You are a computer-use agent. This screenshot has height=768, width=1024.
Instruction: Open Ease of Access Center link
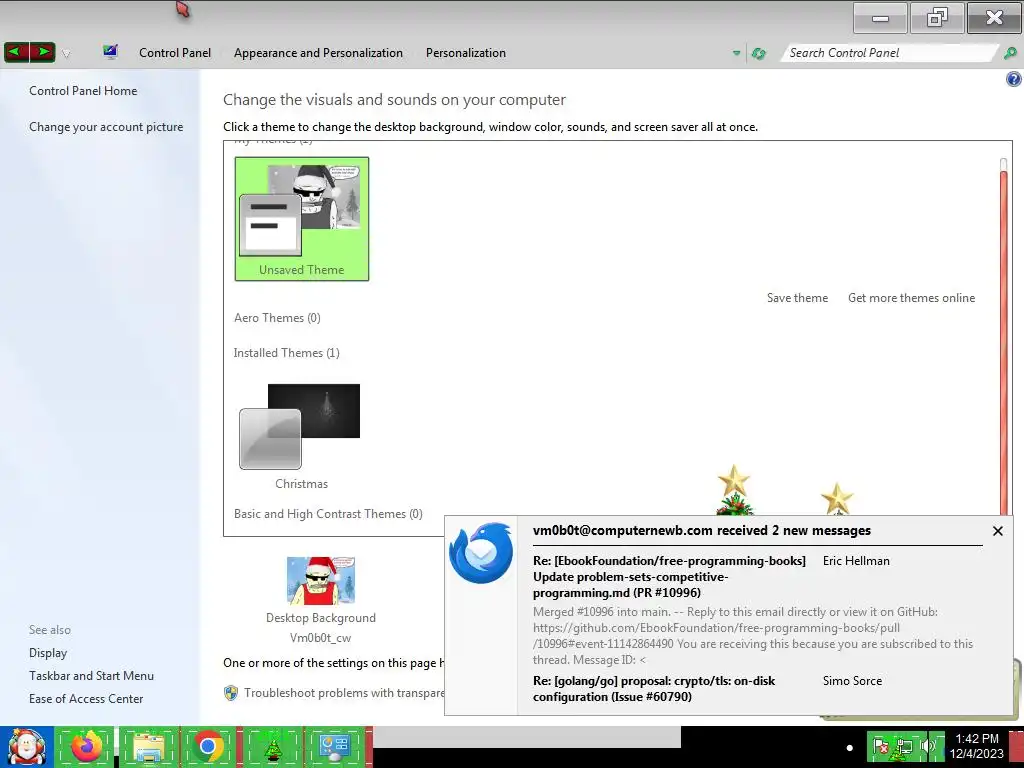(86, 699)
